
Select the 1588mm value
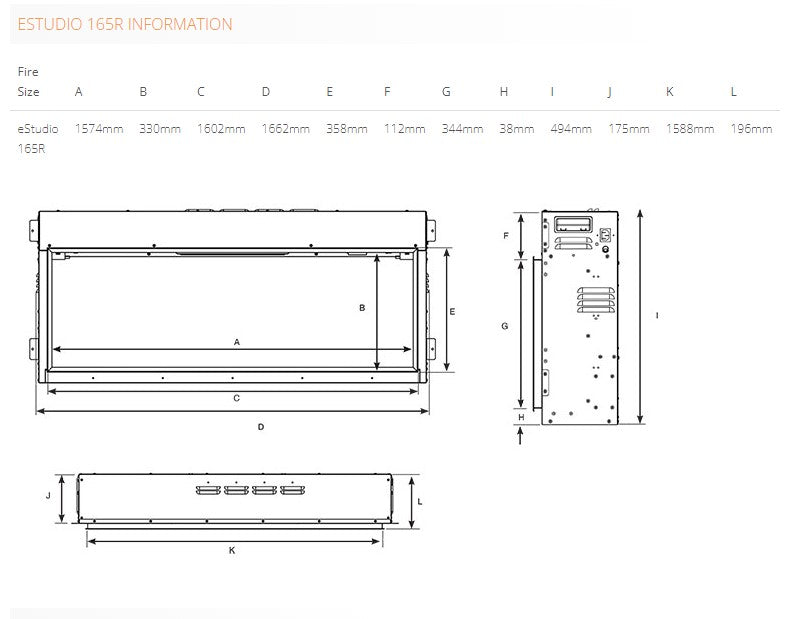[690, 128]
